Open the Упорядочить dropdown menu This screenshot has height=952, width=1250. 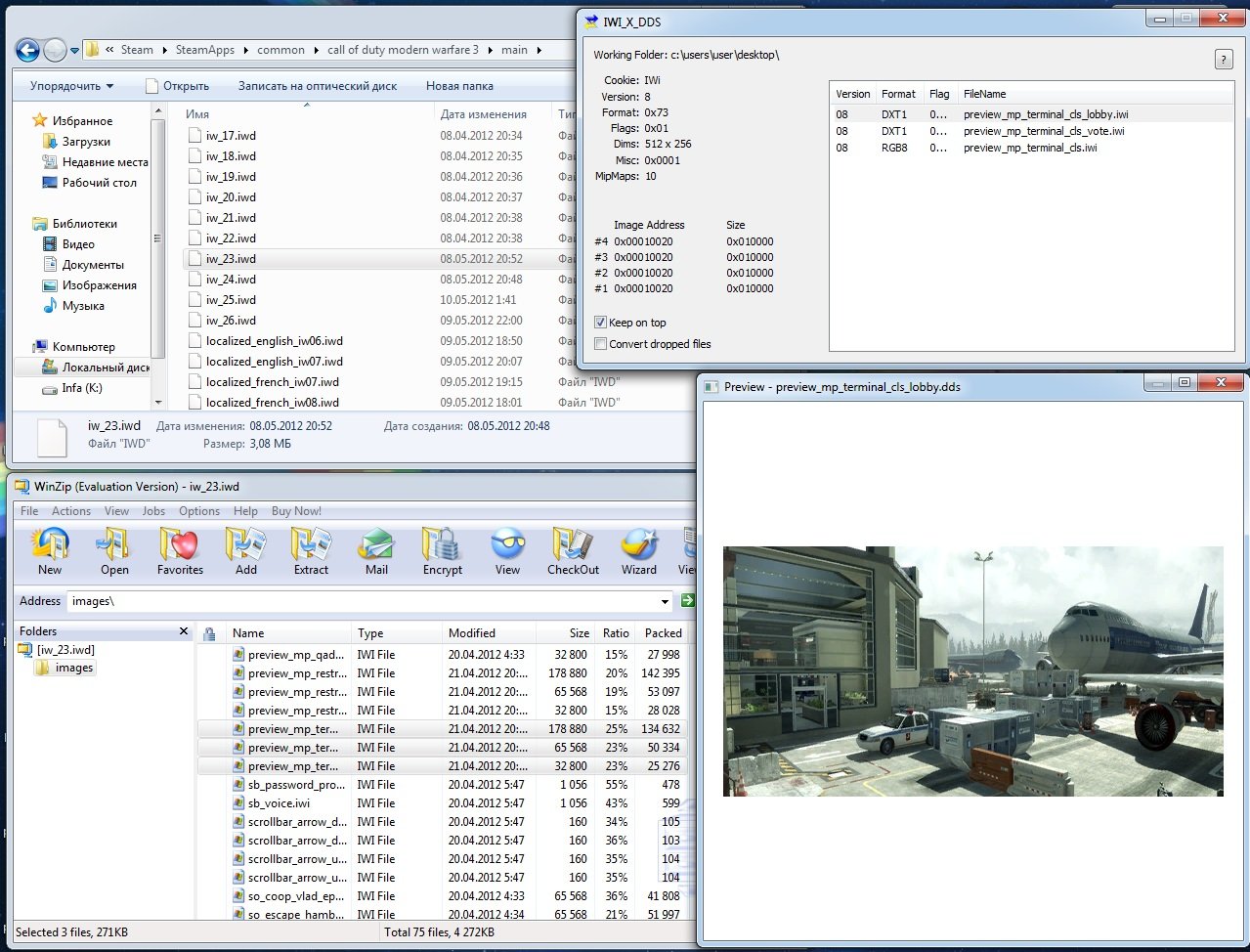point(71,86)
